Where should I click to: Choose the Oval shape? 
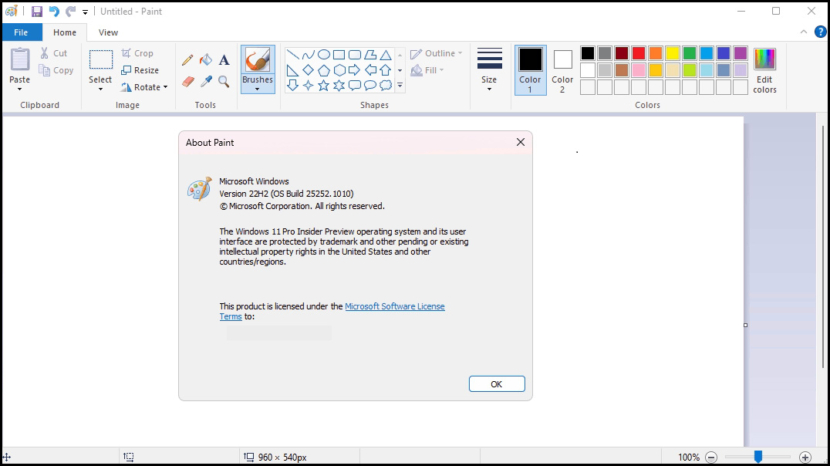click(323, 55)
